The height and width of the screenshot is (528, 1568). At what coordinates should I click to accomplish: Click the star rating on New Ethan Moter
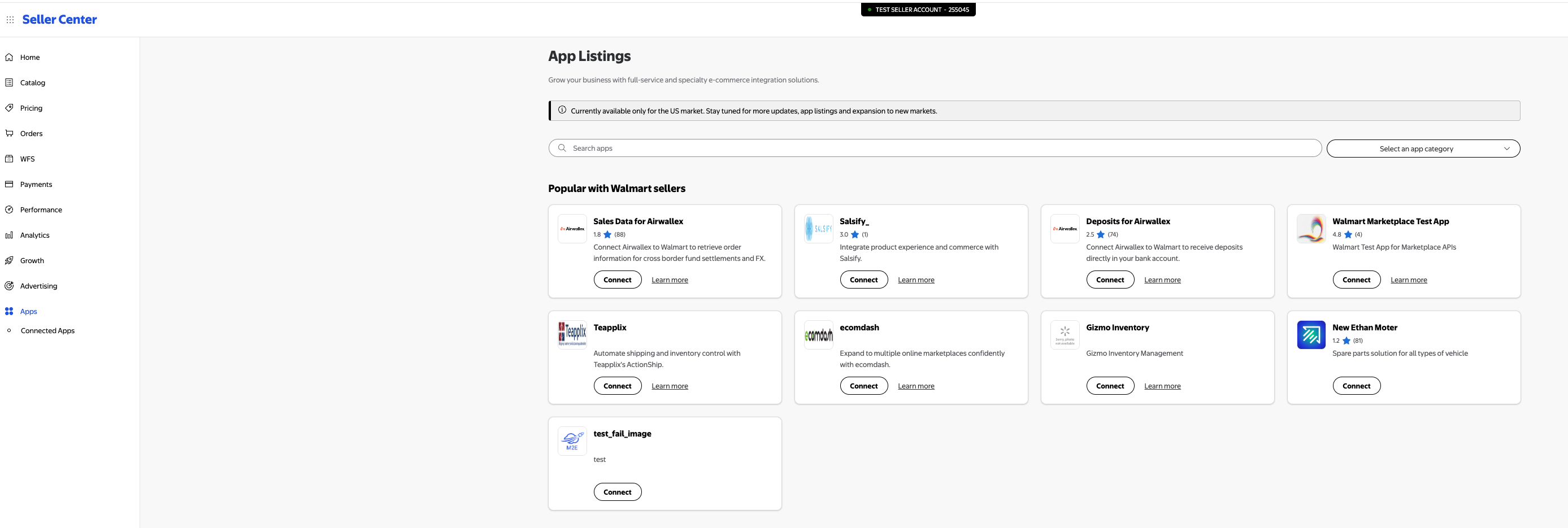(1347, 341)
